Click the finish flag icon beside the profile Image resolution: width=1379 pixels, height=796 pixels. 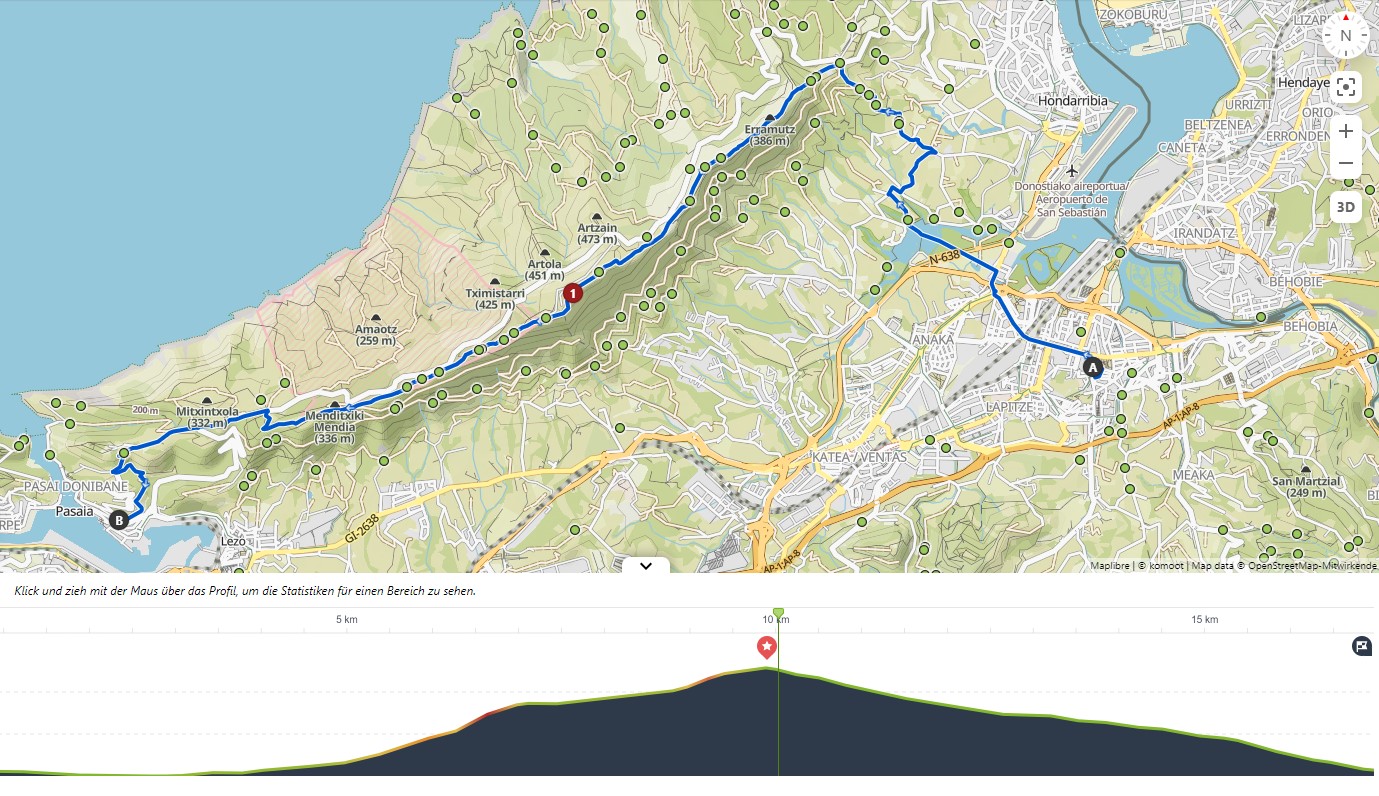coord(1362,646)
